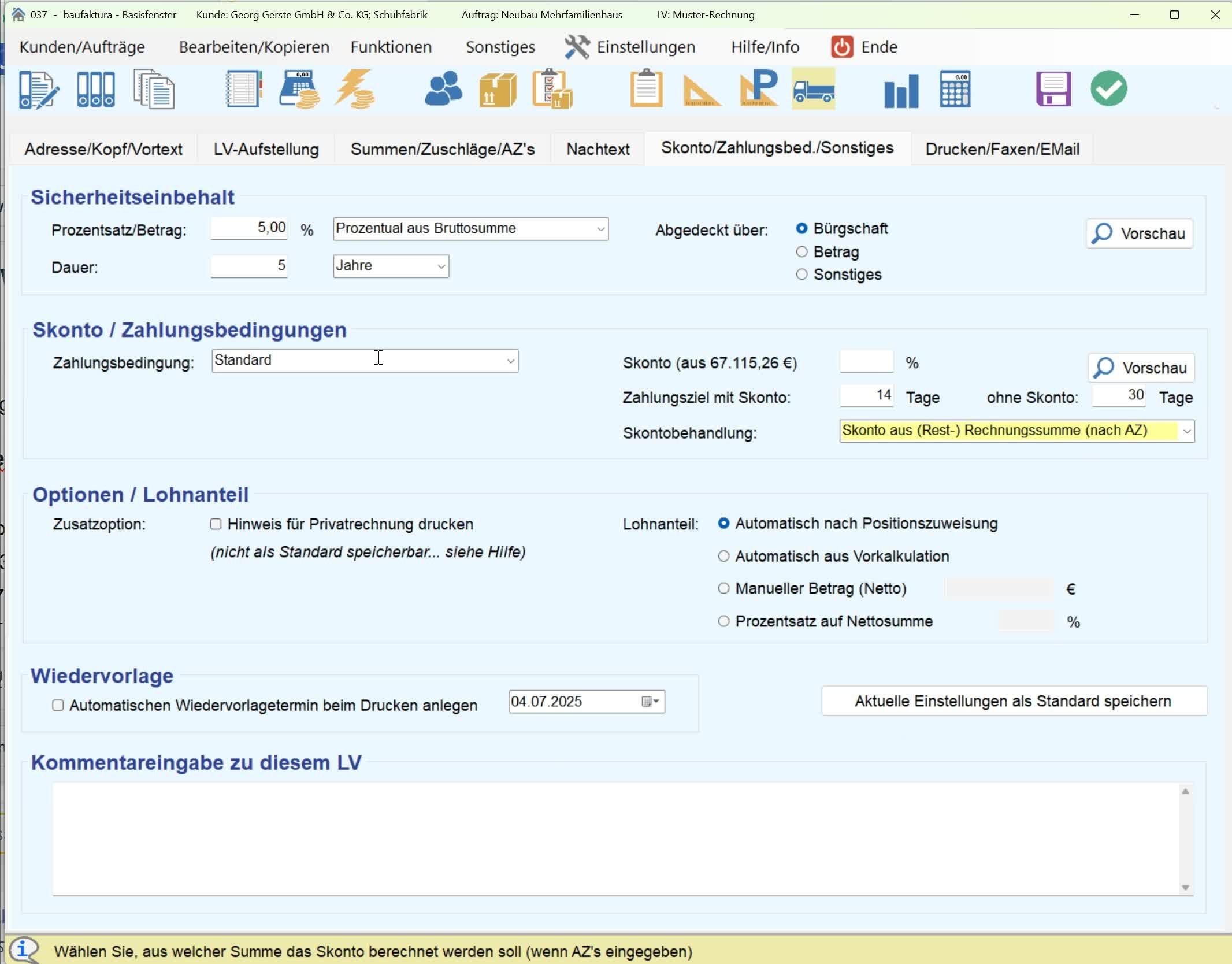
Task: Enable Hinweis für Privatrechnung drucken checkbox
Action: coord(216,524)
